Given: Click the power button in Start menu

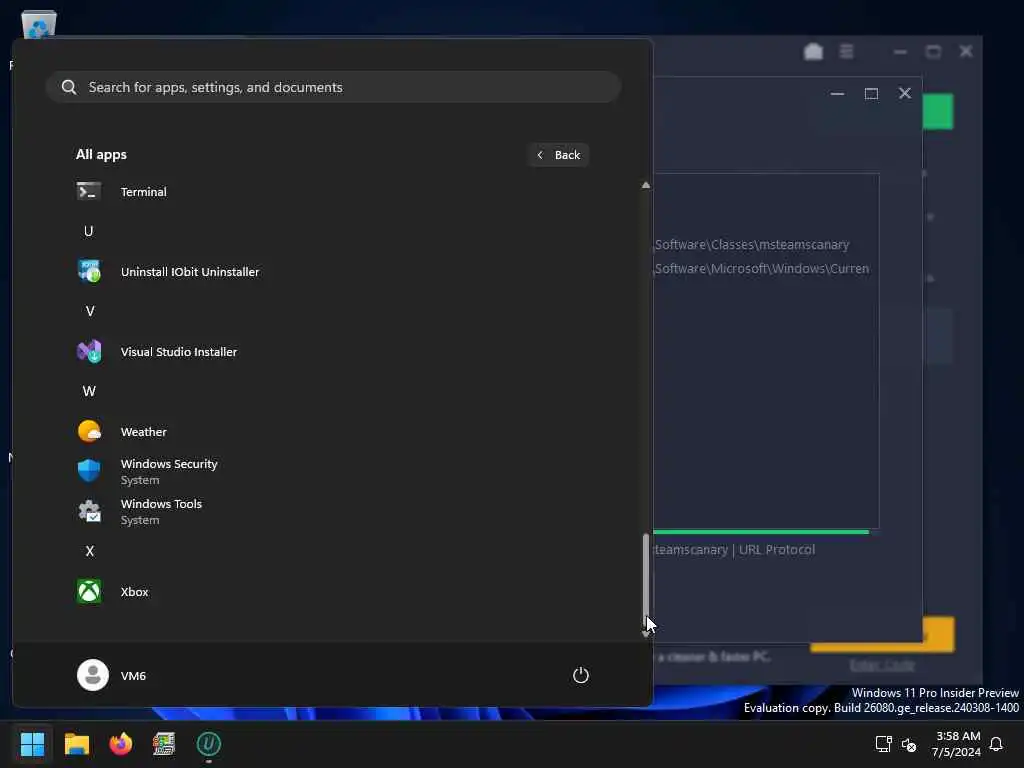Looking at the screenshot, I should point(581,675).
